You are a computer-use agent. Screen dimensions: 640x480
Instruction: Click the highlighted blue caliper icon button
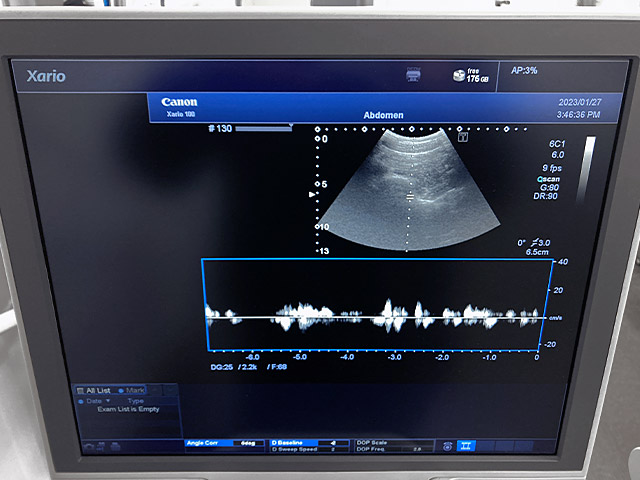click(x=466, y=446)
